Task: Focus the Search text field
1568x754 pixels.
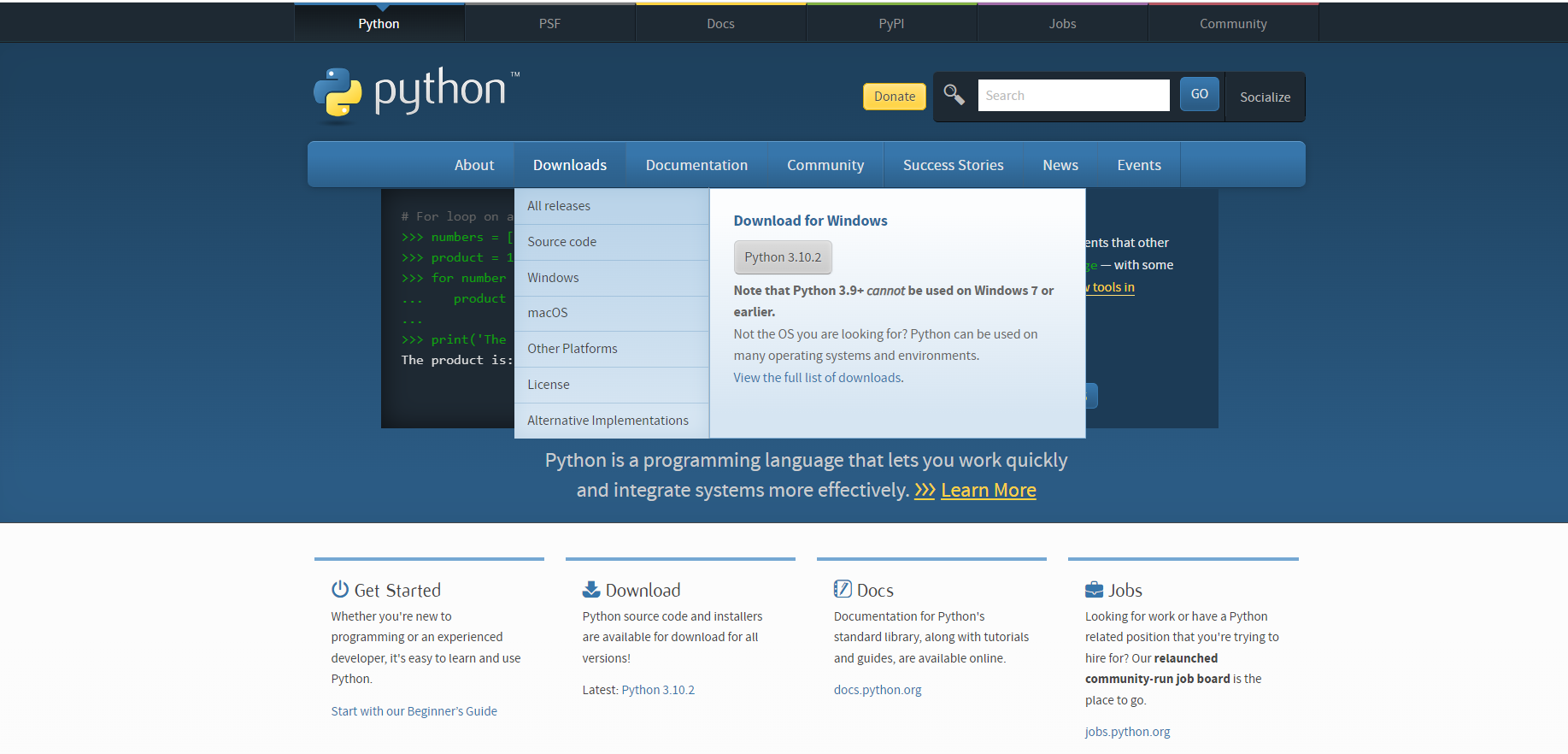Action: coord(1073,96)
